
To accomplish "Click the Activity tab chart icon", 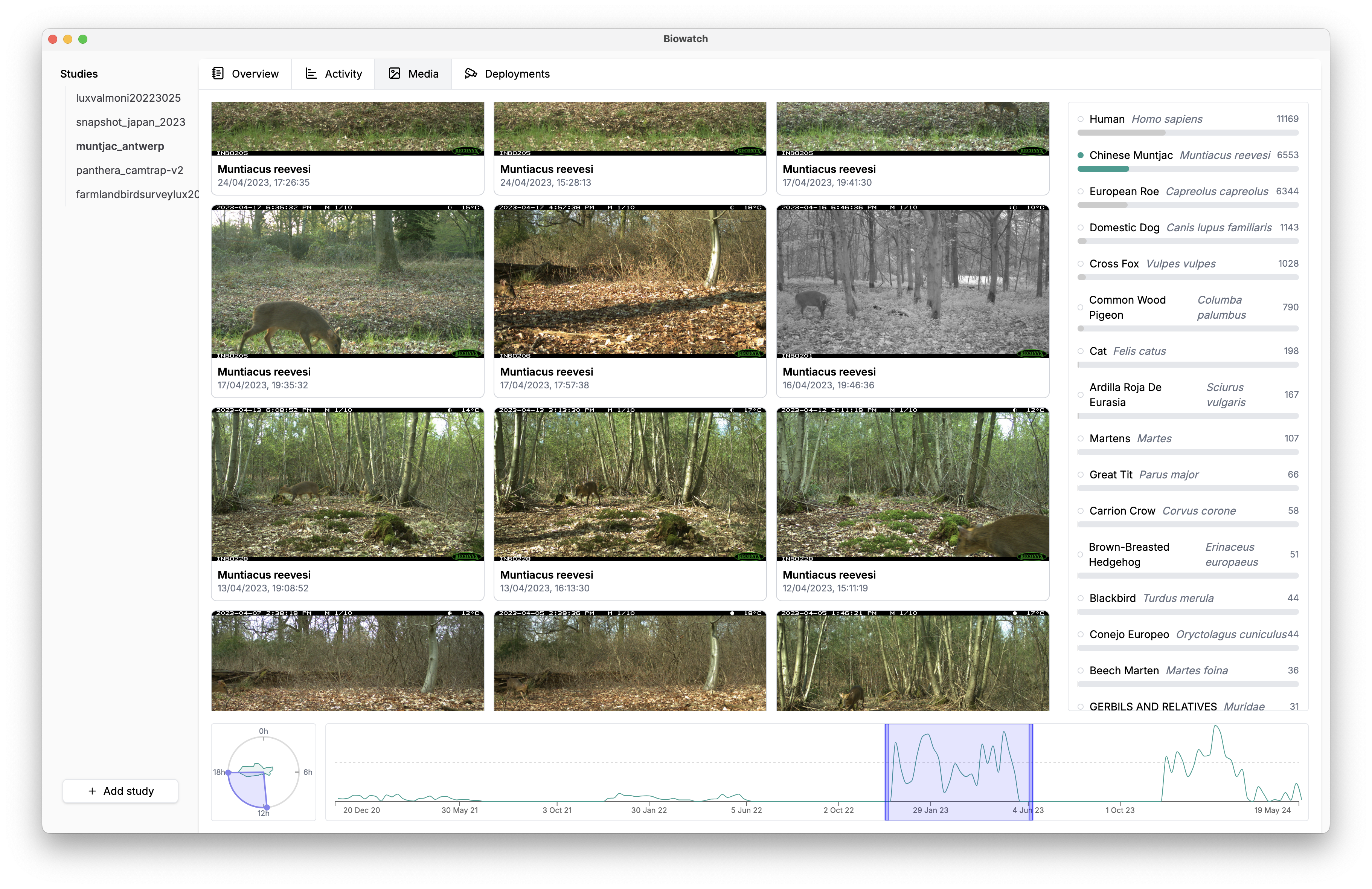I will coord(311,73).
